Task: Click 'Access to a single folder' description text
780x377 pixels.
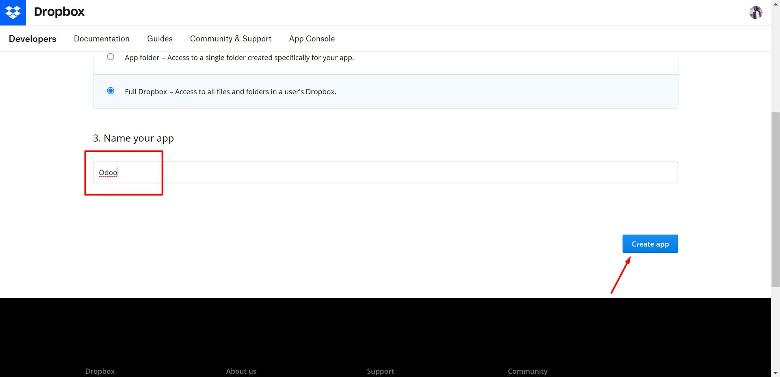Action: pos(261,57)
